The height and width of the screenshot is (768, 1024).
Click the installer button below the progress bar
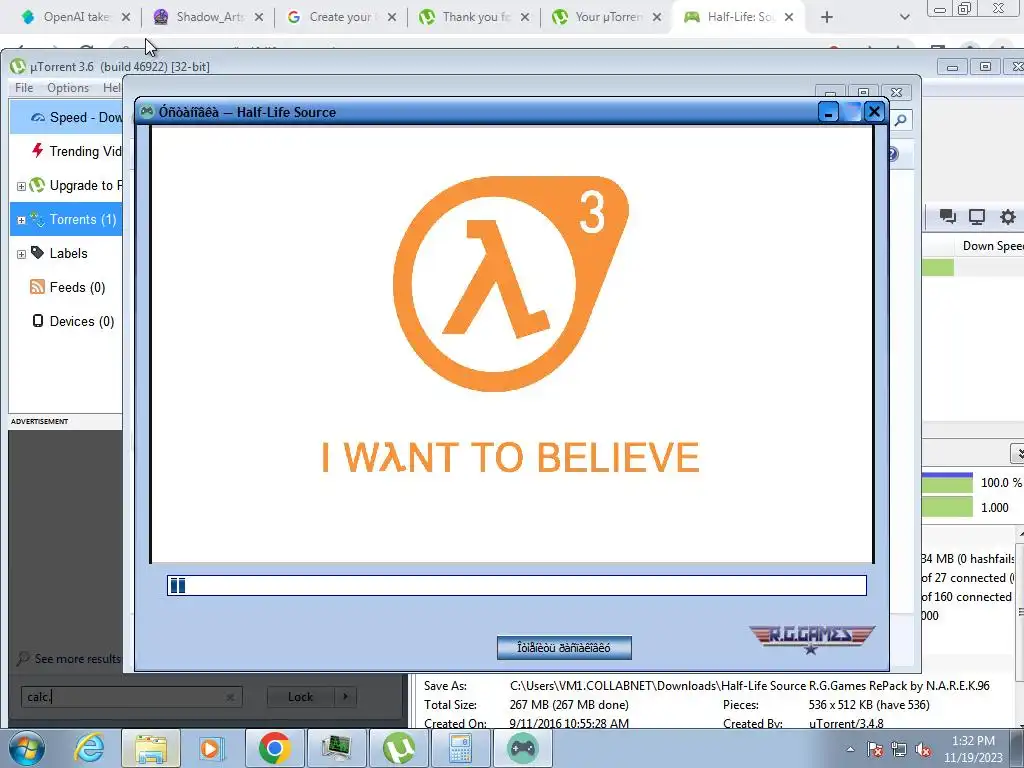pyautogui.click(x=564, y=648)
